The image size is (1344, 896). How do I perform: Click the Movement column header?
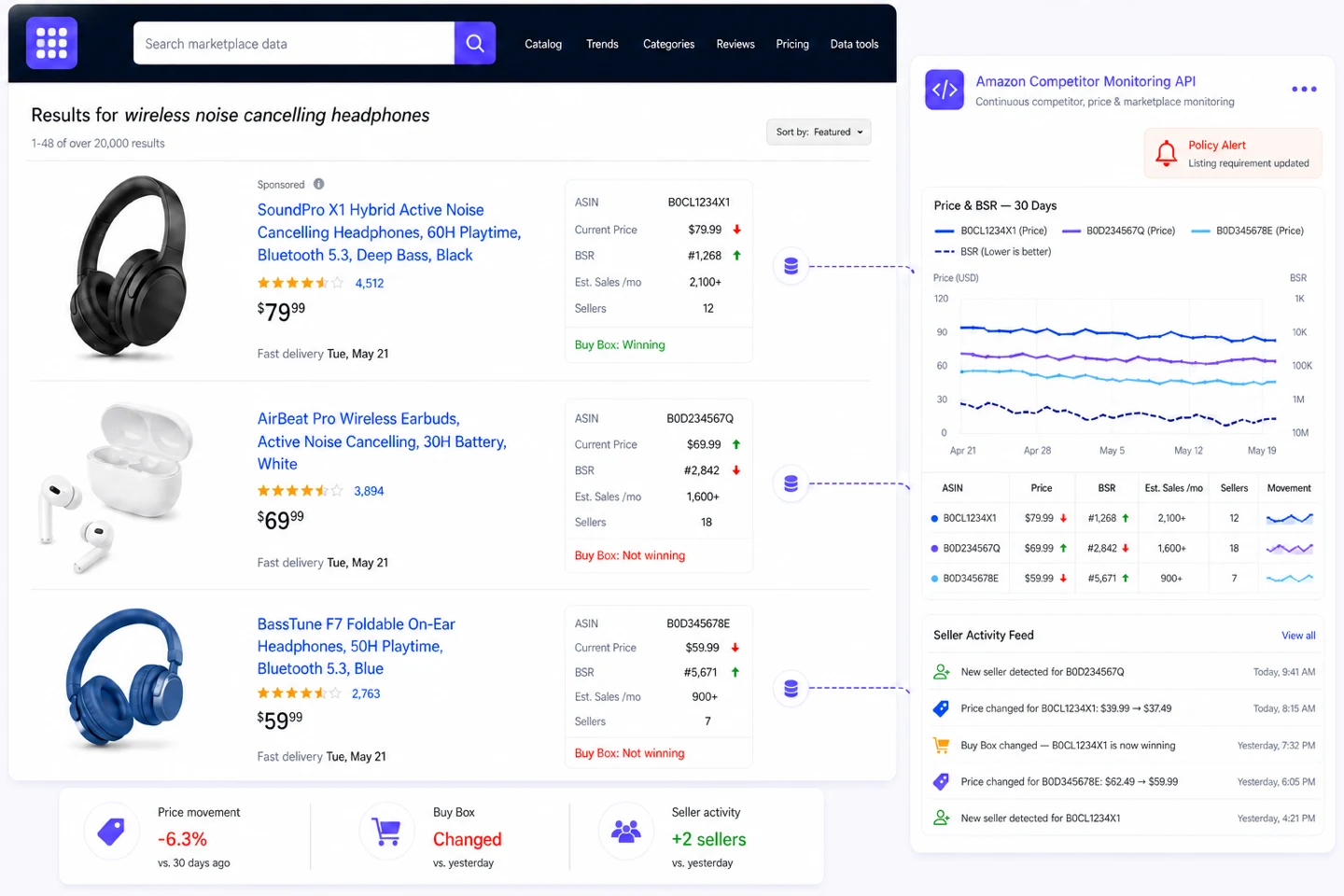click(1289, 488)
